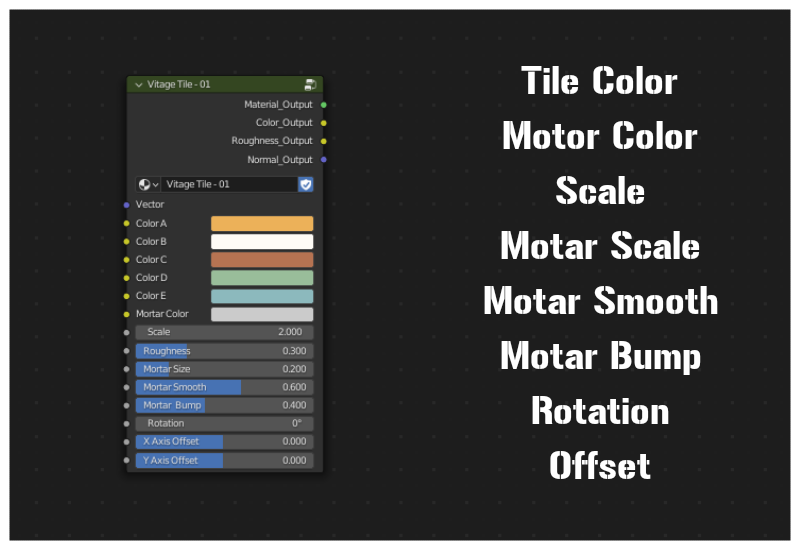Click the 'Tile Color' heading text
Screen dimensions: 800x550
point(599,81)
